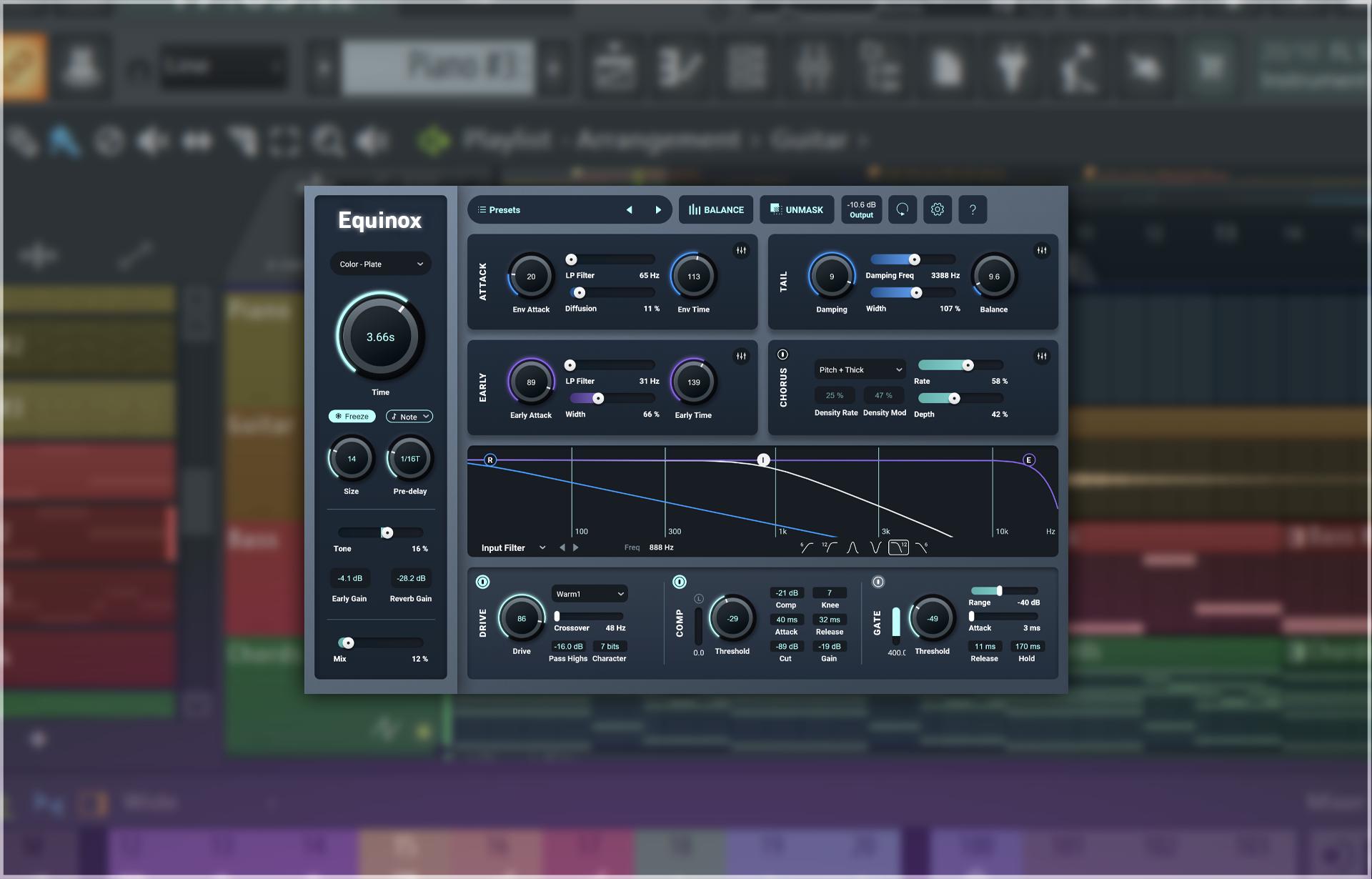
Task: Open the Presets menu
Action: 499,210
